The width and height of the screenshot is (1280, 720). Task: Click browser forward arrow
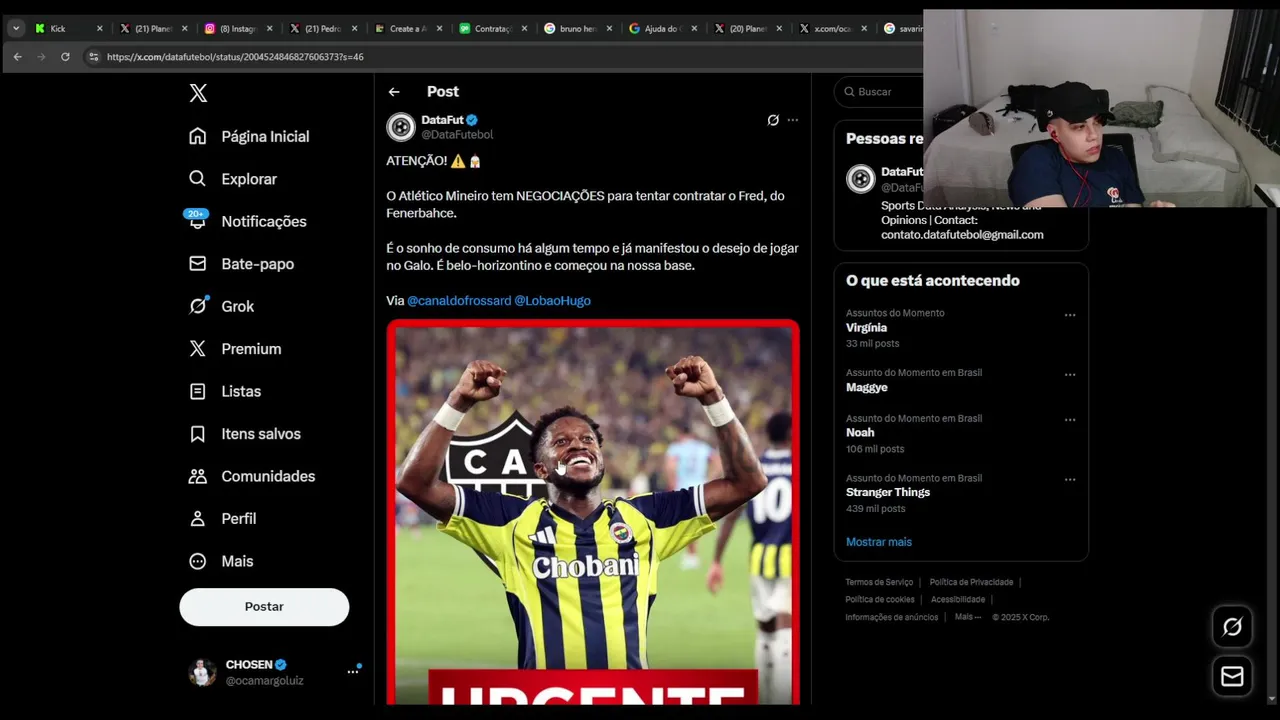pyautogui.click(x=41, y=57)
